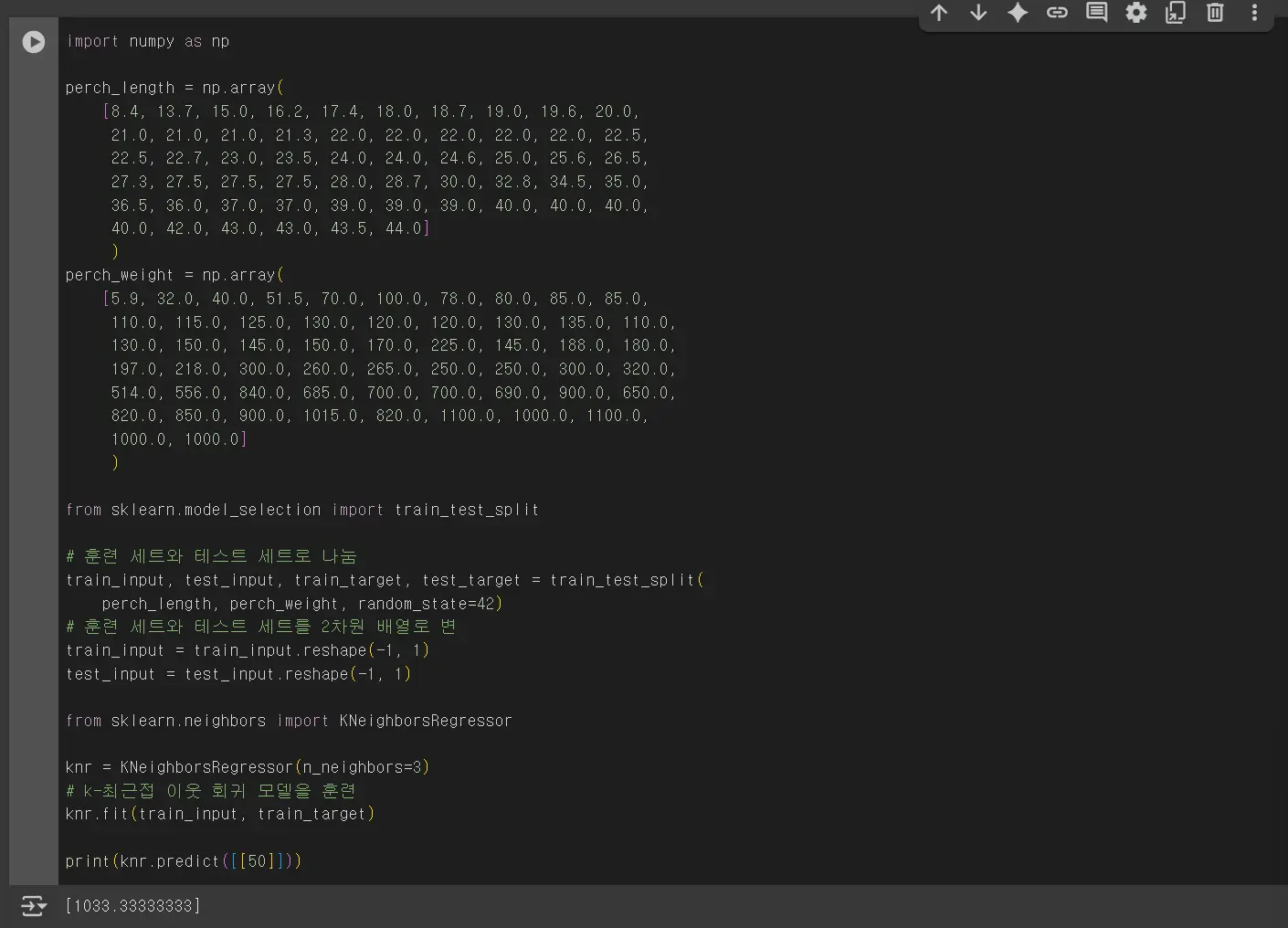The height and width of the screenshot is (928, 1288).
Task: Place cursor on 'perch_length = np.array(' line
Action: pyautogui.click(x=174, y=88)
